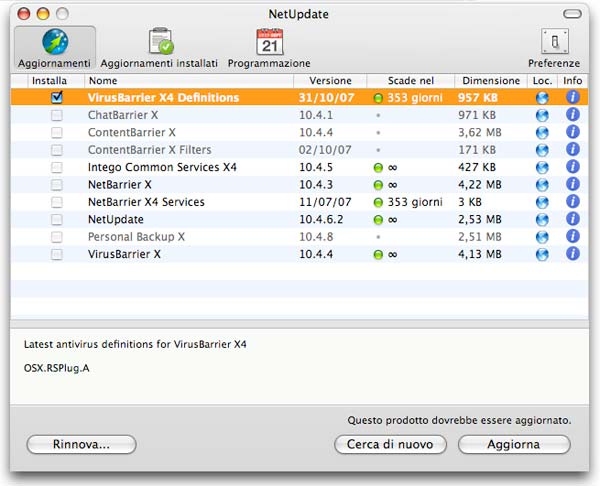This screenshot has height=486, width=600.
Task: Open Preferenze from the toolbar
Action: pos(554,47)
